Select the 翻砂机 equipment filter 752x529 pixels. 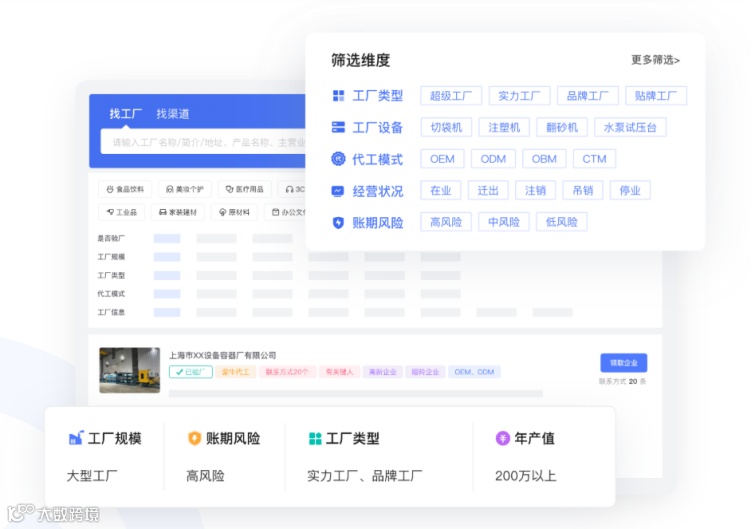pyautogui.click(x=562, y=127)
